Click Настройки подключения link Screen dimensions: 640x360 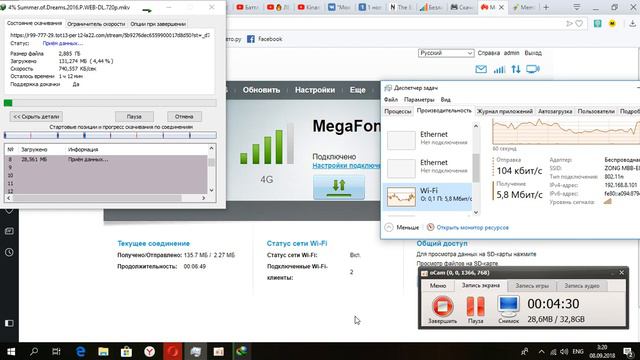[346, 165]
